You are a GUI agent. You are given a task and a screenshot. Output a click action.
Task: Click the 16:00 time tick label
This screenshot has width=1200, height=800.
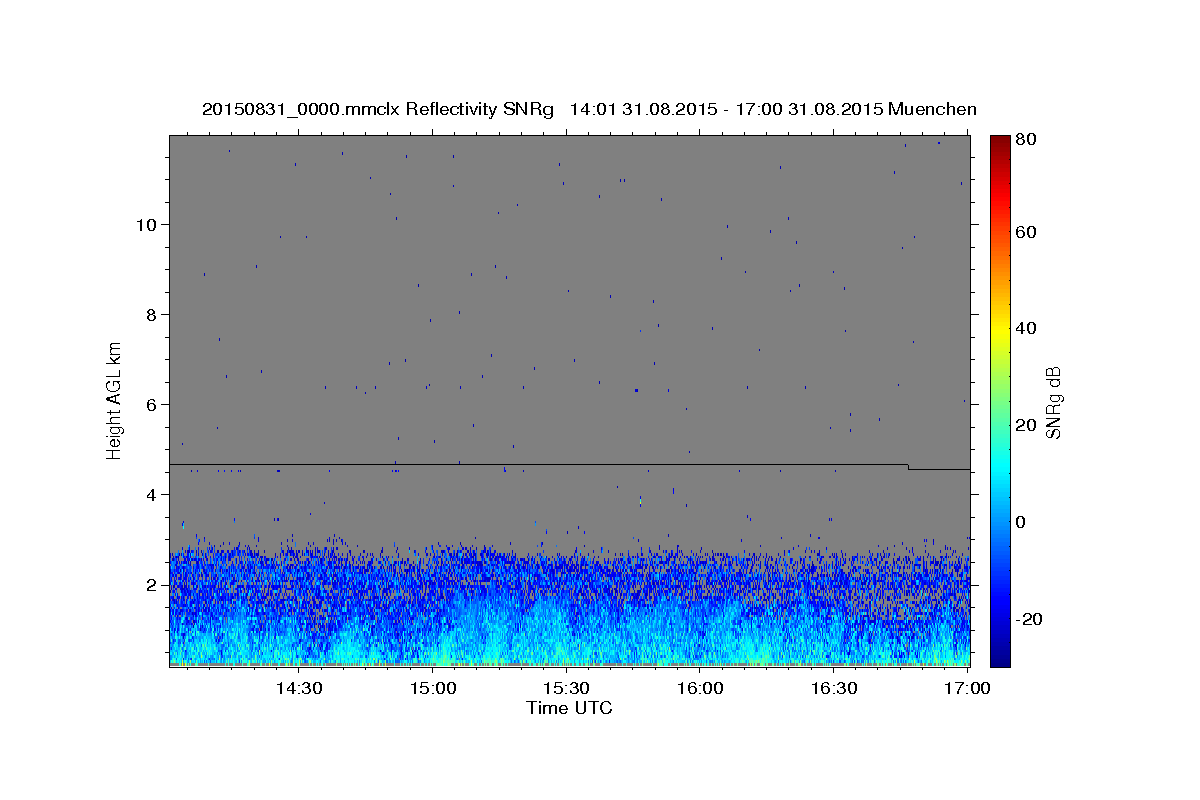pyautogui.click(x=700, y=688)
